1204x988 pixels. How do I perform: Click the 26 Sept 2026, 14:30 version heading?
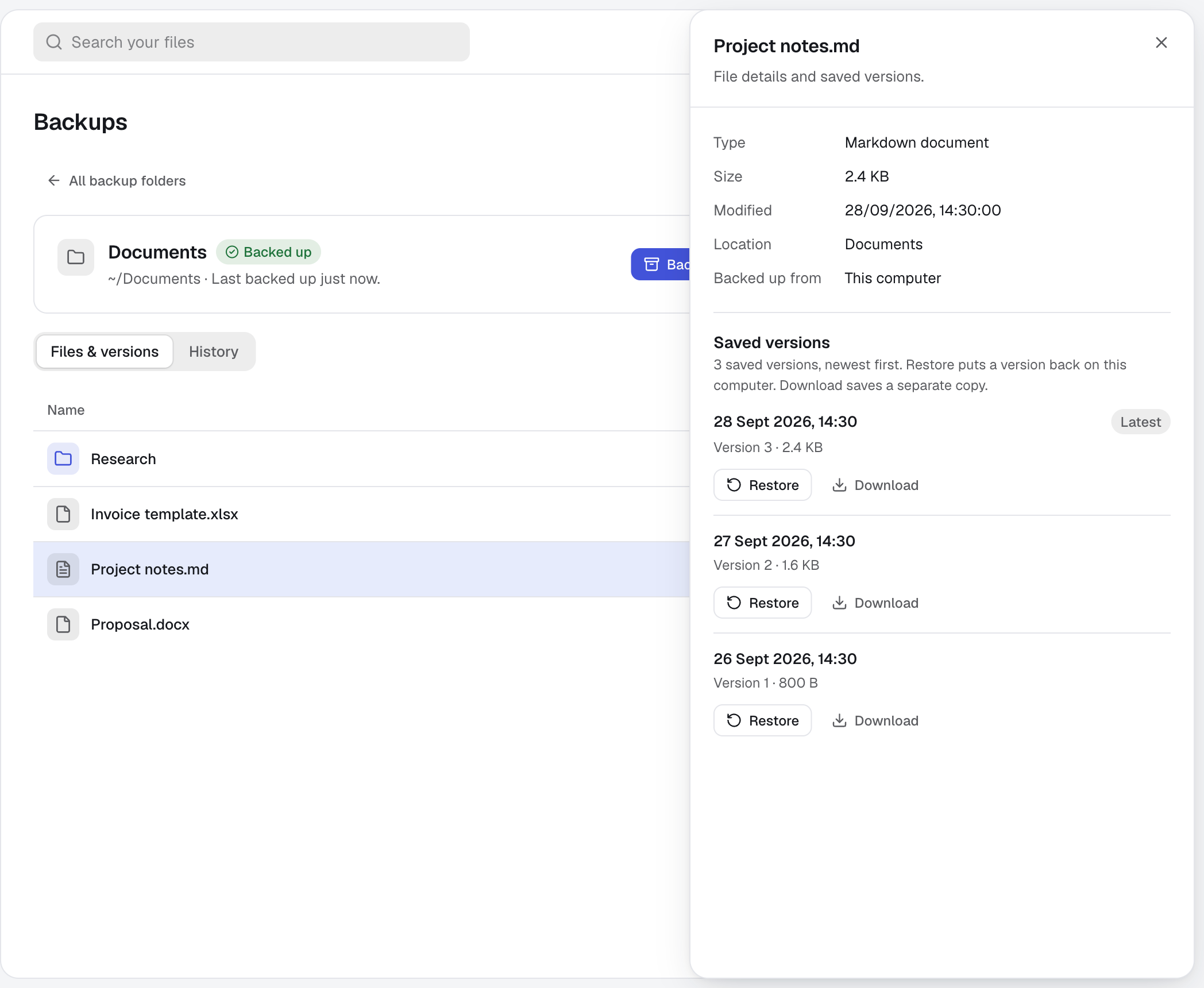click(785, 659)
